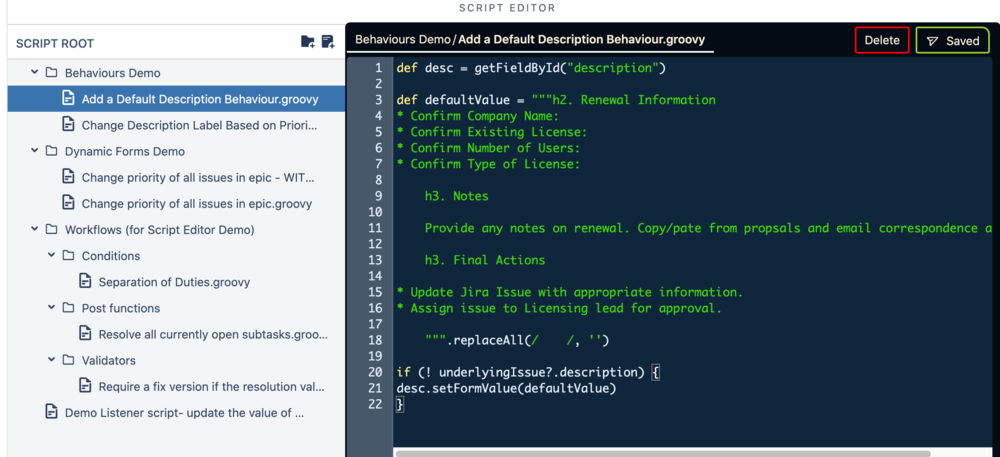Image resolution: width=1000 pixels, height=457 pixels.
Task: Collapse the Validators folder
Action: coord(51,360)
